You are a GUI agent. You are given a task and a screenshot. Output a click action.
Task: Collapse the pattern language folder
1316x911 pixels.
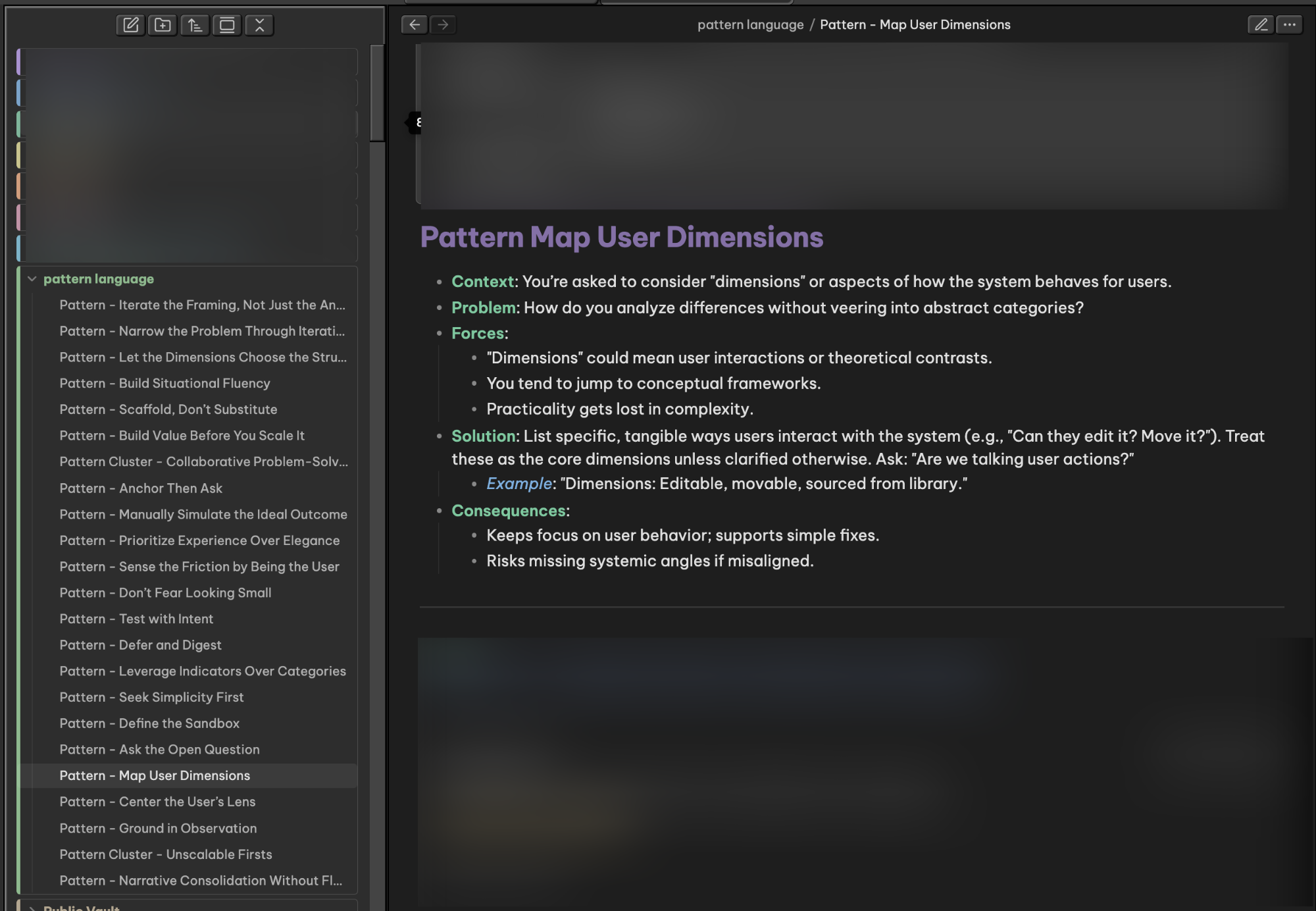click(32, 279)
